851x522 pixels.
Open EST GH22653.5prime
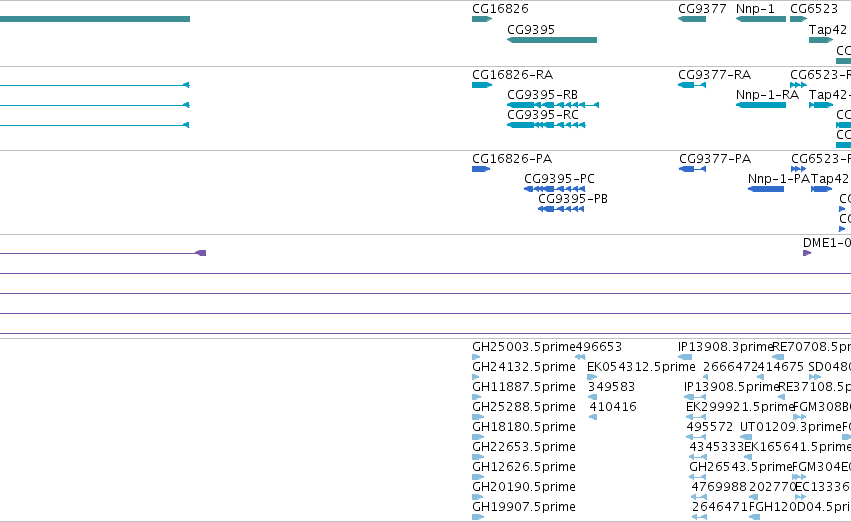[524, 447]
